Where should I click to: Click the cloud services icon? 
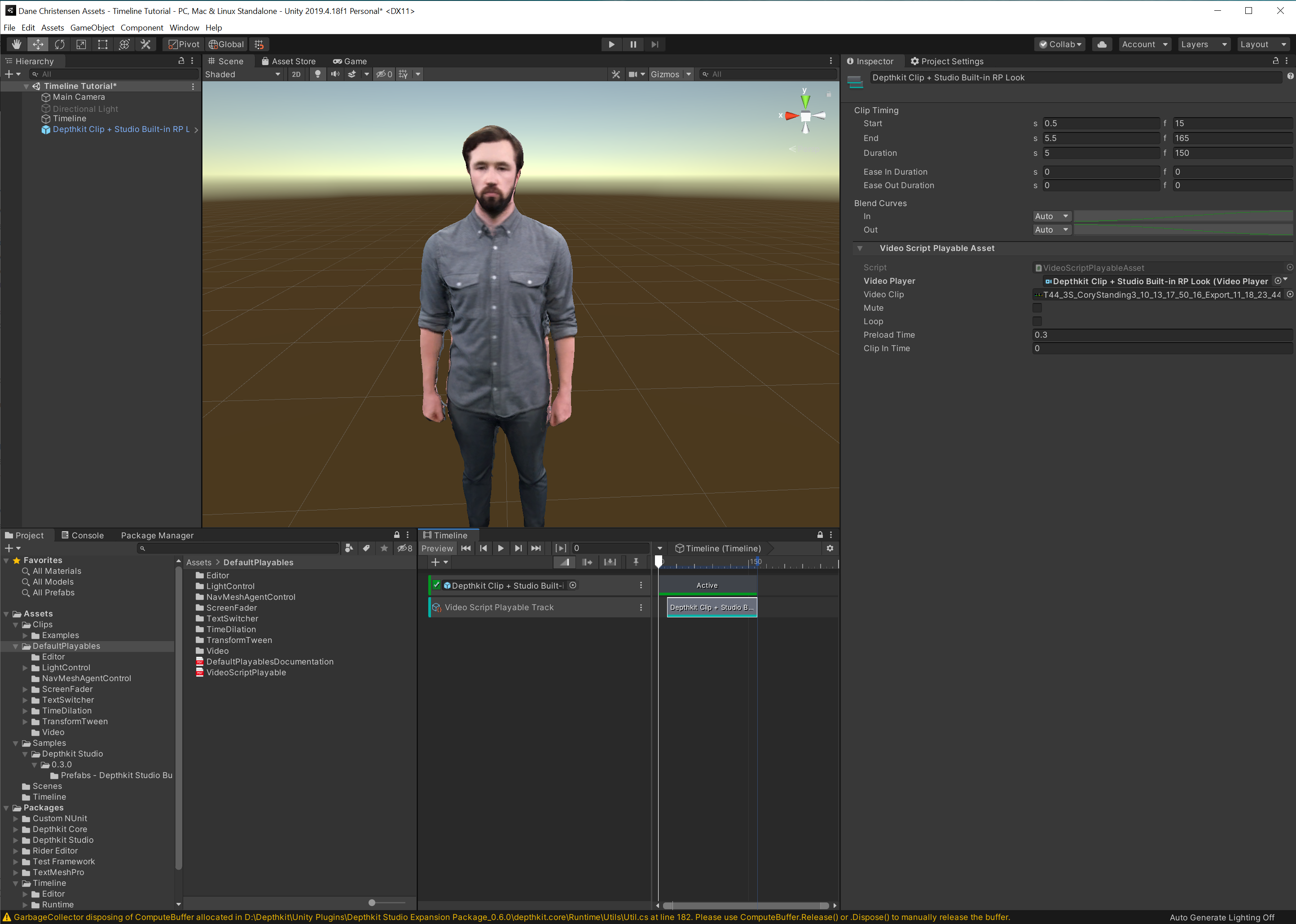click(1102, 44)
